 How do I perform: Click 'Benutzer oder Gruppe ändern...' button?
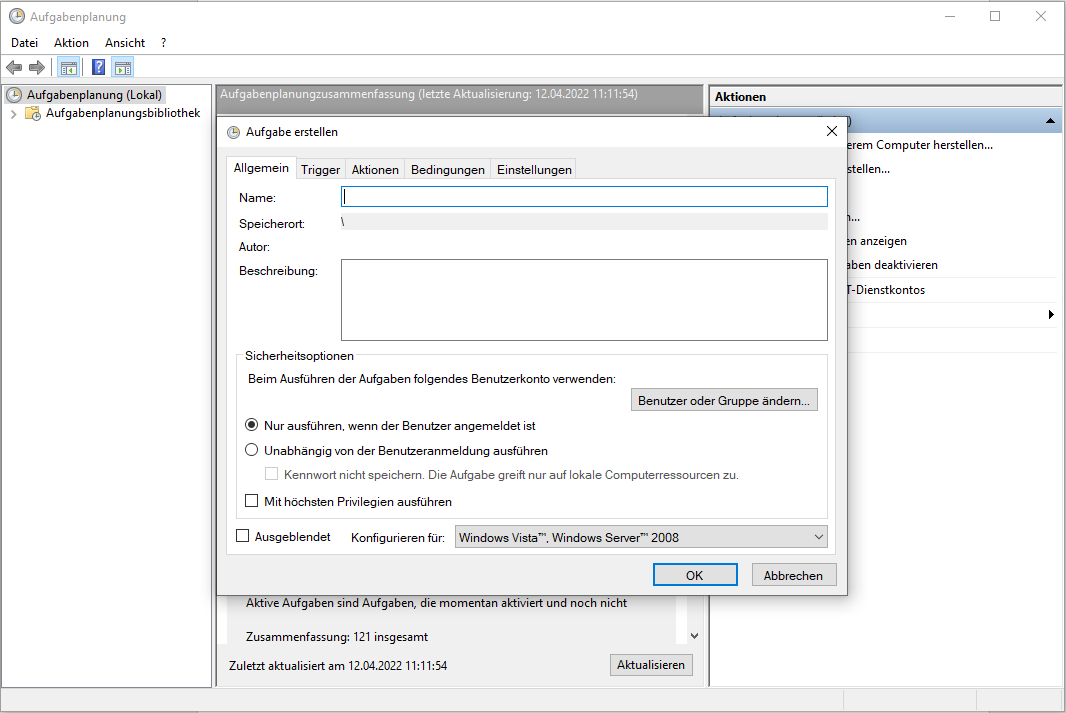[x=725, y=401]
